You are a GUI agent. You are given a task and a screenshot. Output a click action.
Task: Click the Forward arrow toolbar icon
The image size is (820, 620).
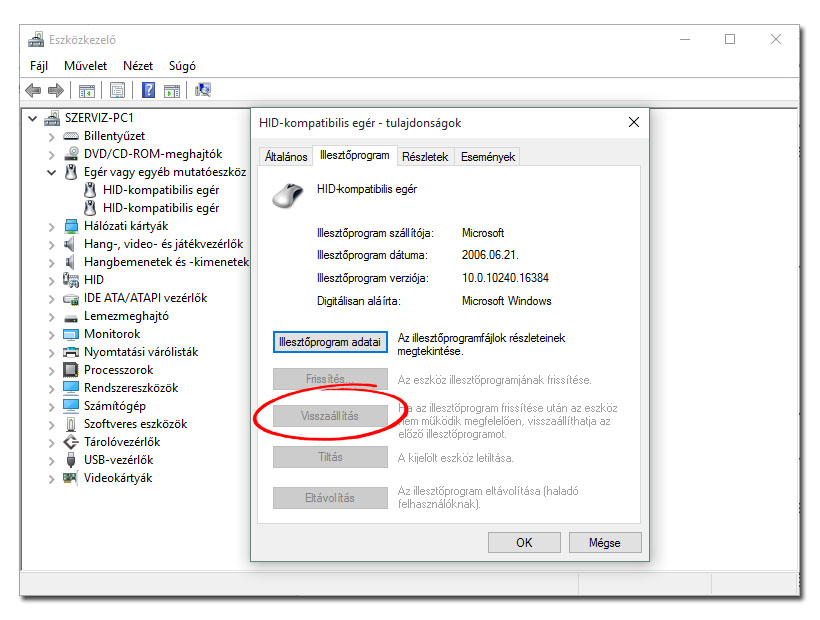[56, 91]
